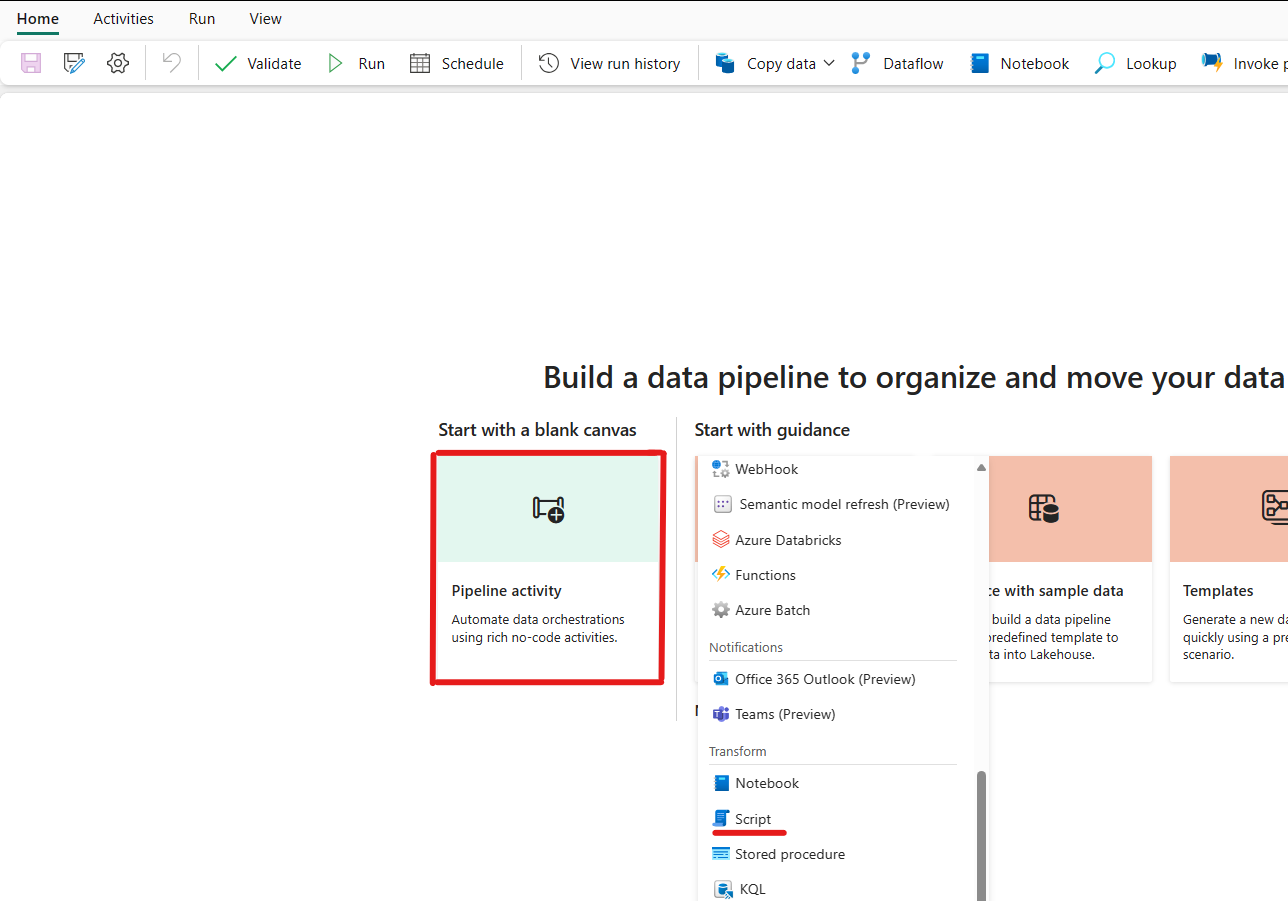The width and height of the screenshot is (1288, 901).
Task: Click the Copy data database icon
Action: point(725,63)
